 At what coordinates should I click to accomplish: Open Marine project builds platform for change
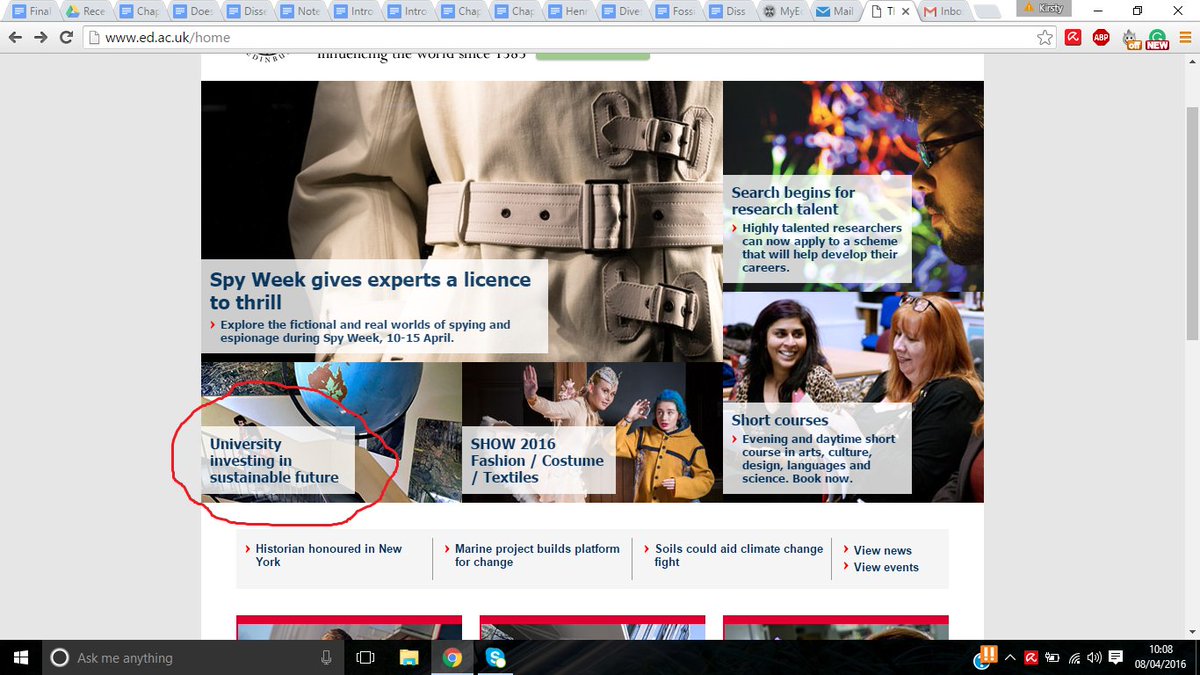coord(537,555)
